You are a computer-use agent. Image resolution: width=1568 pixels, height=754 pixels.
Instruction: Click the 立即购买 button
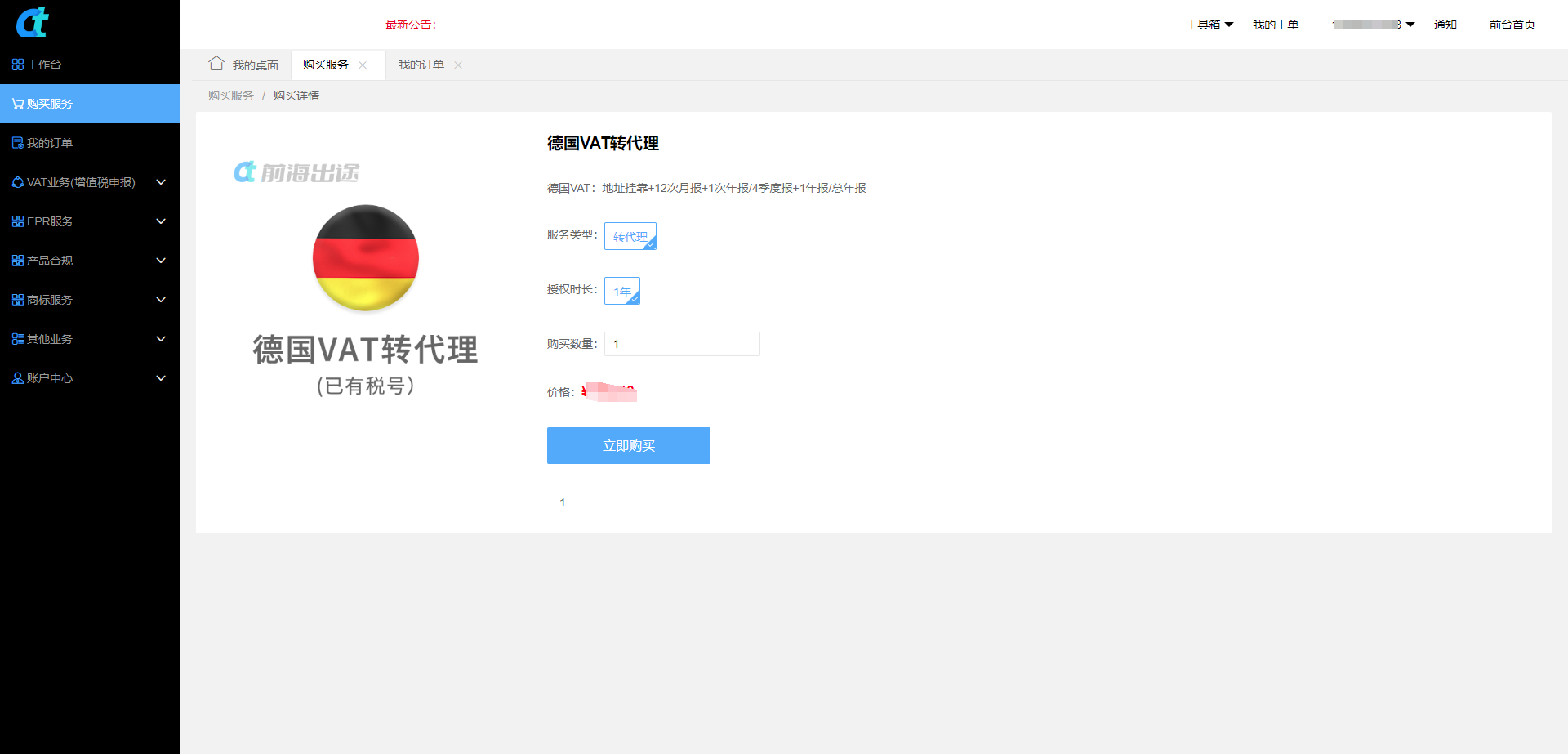(x=628, y=445)
